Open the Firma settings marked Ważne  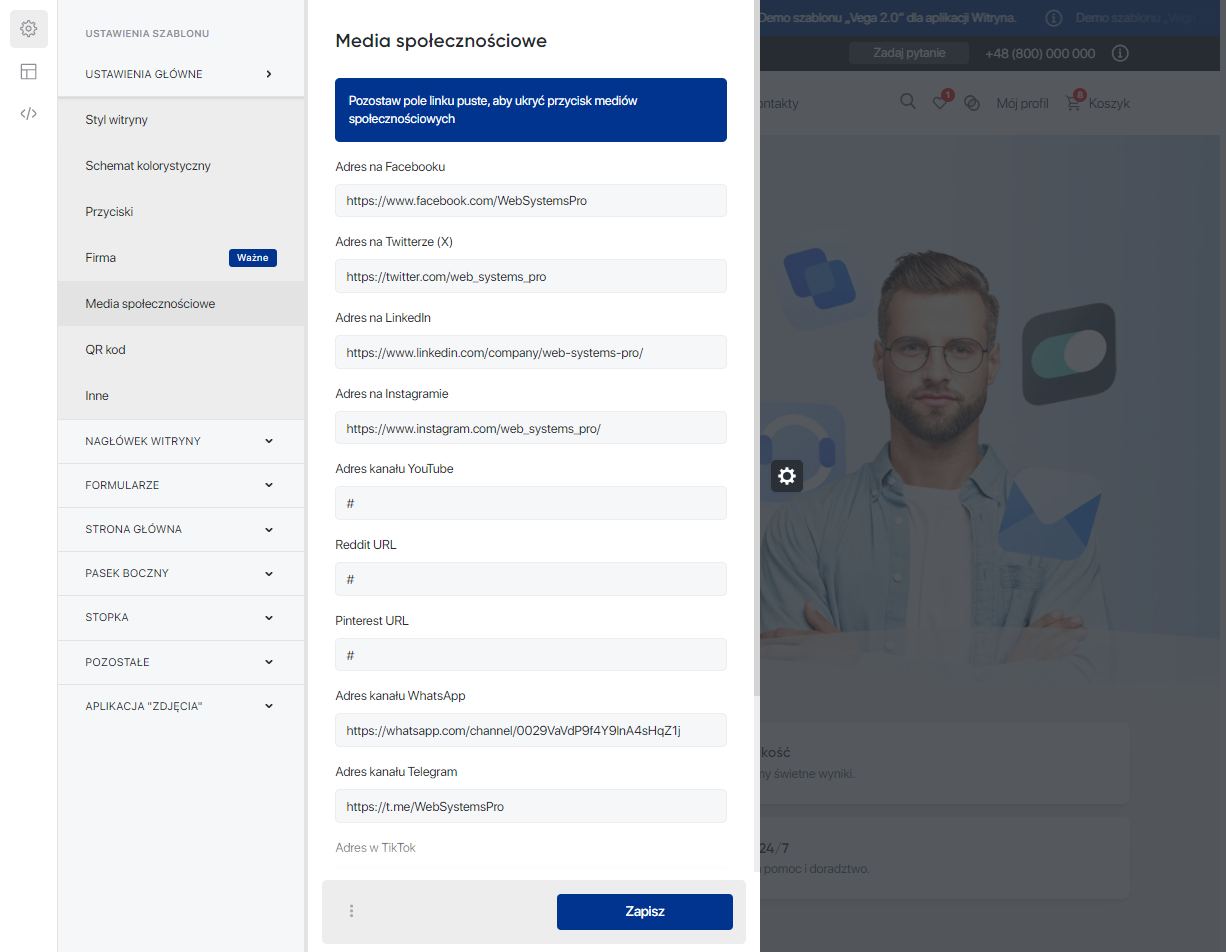click(x=100, y=257)
